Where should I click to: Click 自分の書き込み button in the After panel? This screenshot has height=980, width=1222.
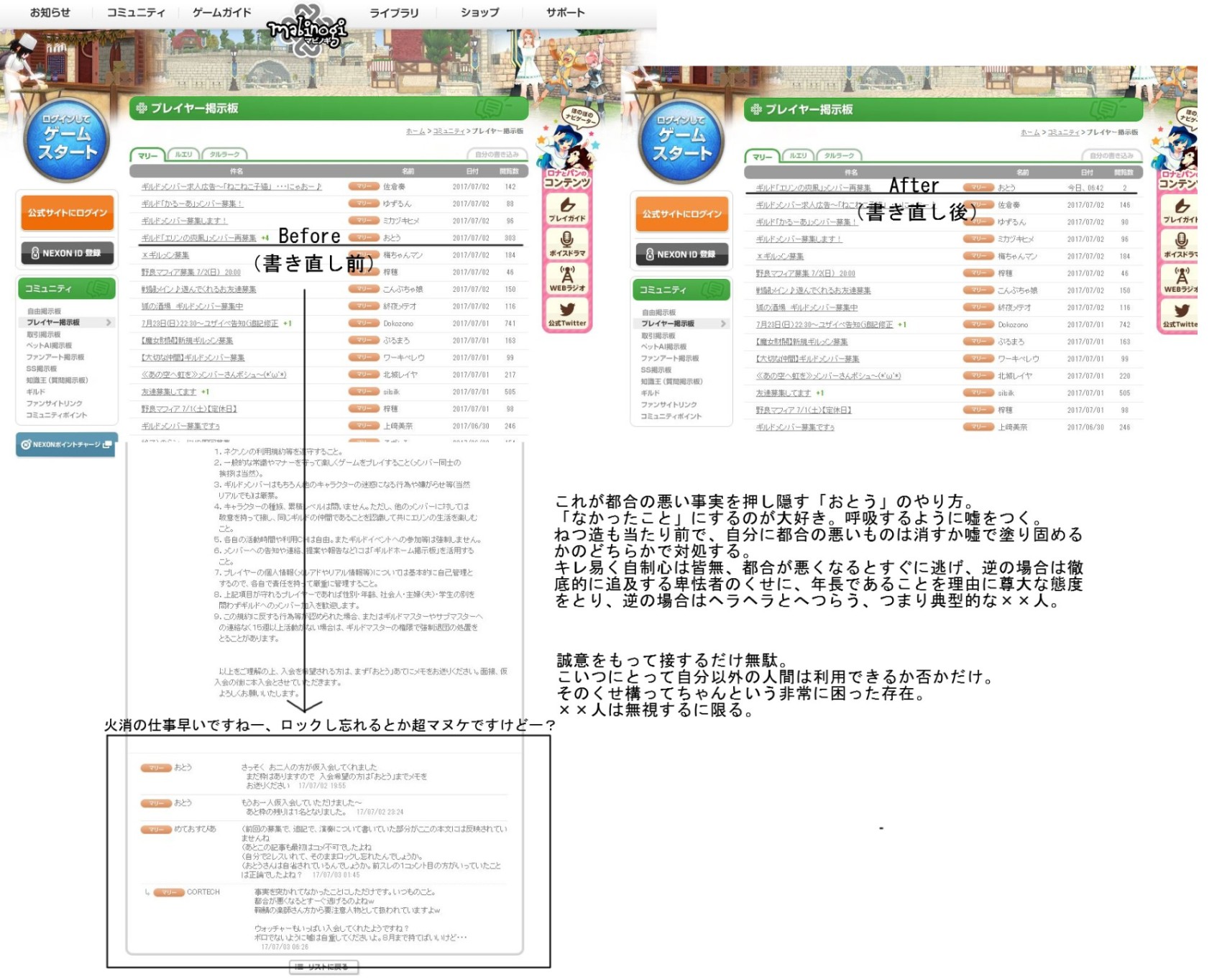(x=1111, y=156)
